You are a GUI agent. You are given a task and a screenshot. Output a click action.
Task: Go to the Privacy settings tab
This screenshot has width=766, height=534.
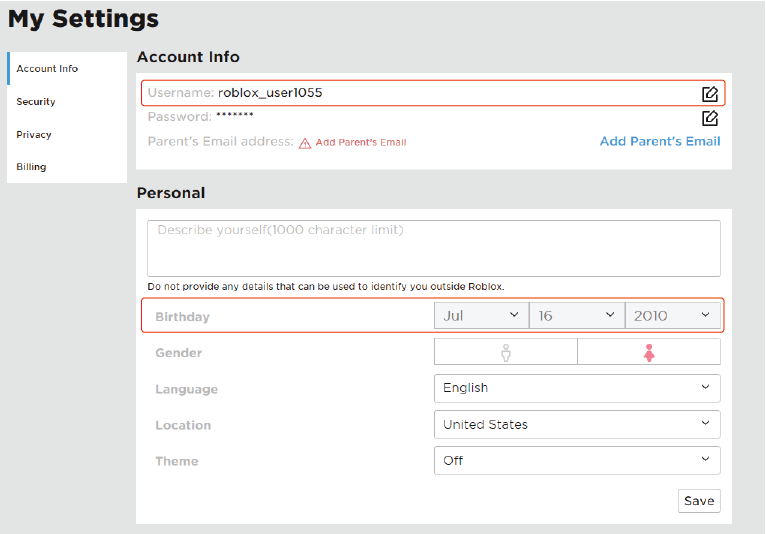34,135
